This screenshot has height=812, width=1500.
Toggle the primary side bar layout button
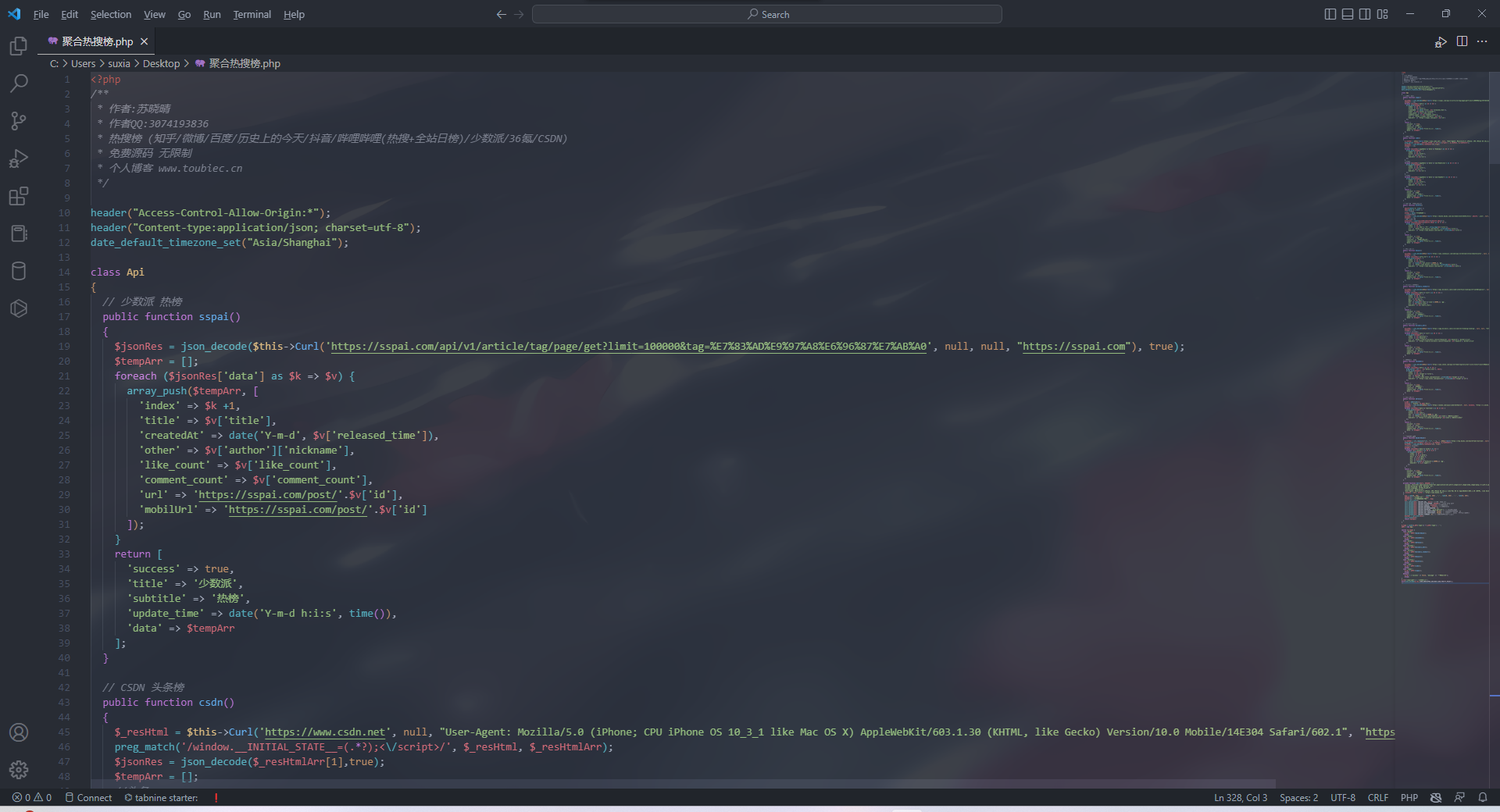tap(1330, 14)
